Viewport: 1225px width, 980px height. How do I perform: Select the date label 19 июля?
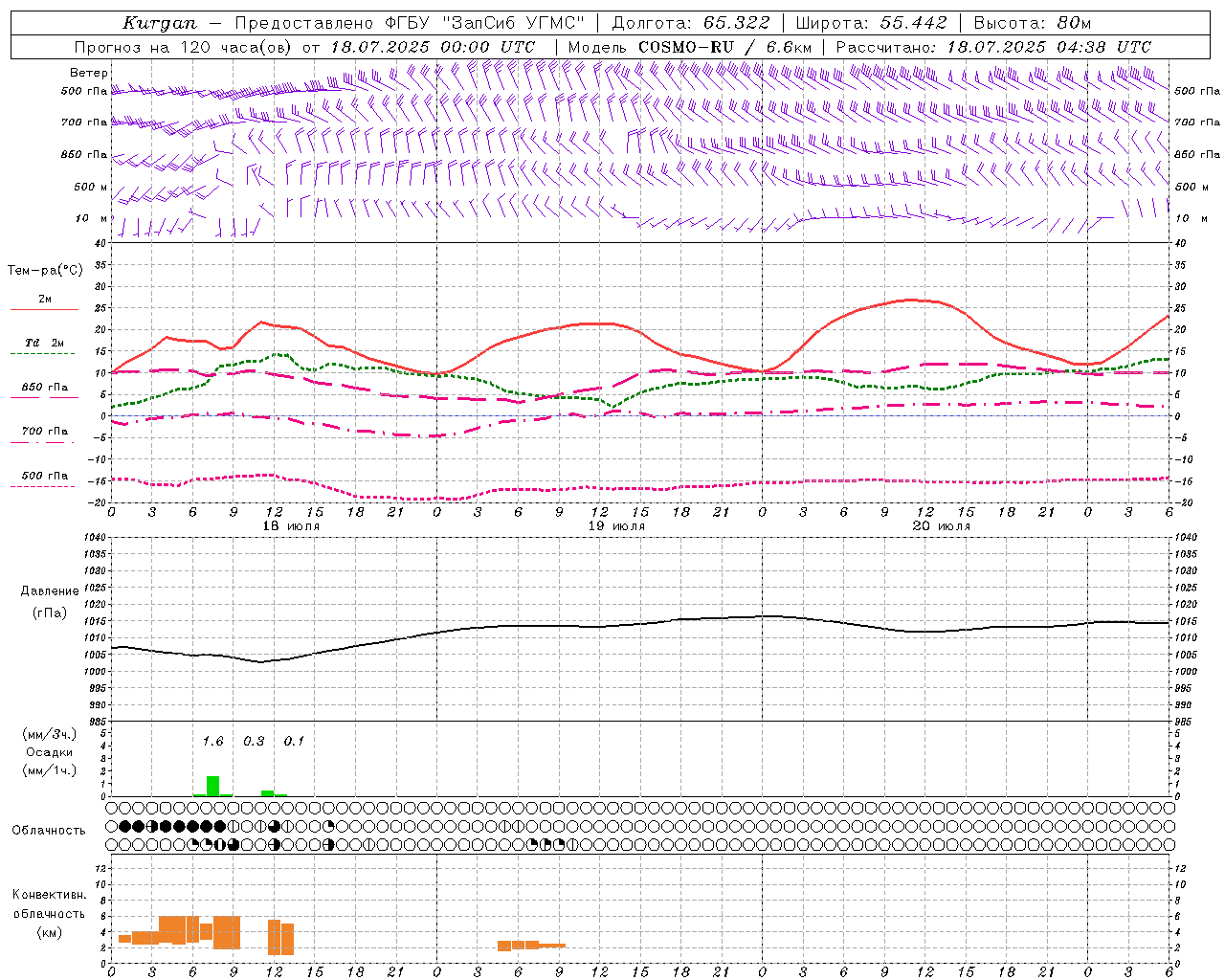(x=616, y=526)
